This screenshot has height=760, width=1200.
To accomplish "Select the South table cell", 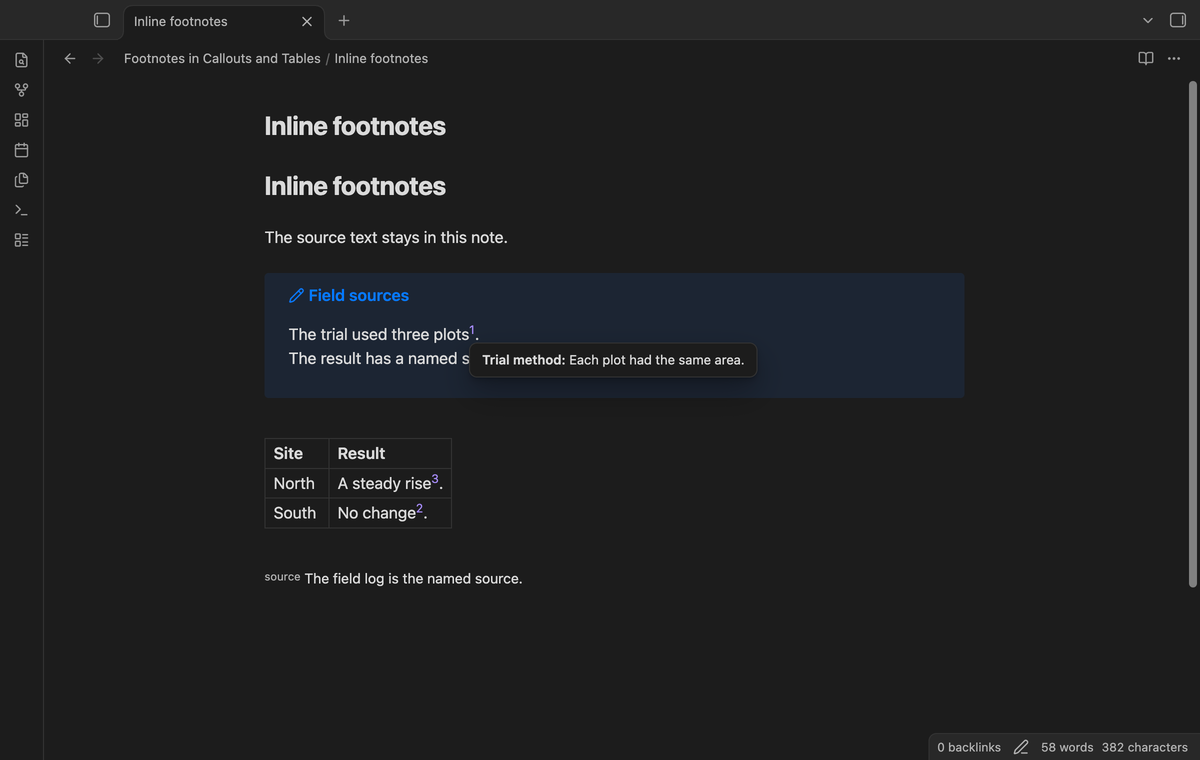I will (295, 513).
